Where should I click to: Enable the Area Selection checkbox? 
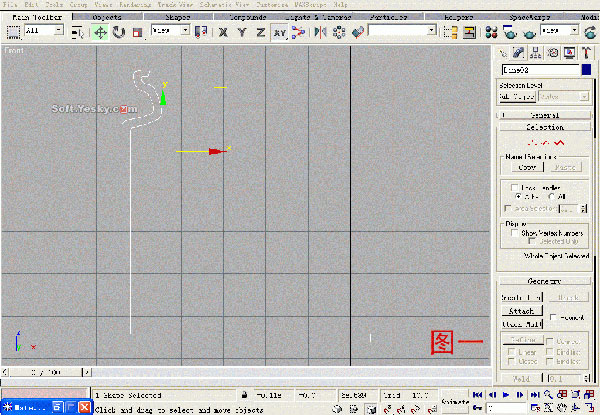tap(508, 208)
